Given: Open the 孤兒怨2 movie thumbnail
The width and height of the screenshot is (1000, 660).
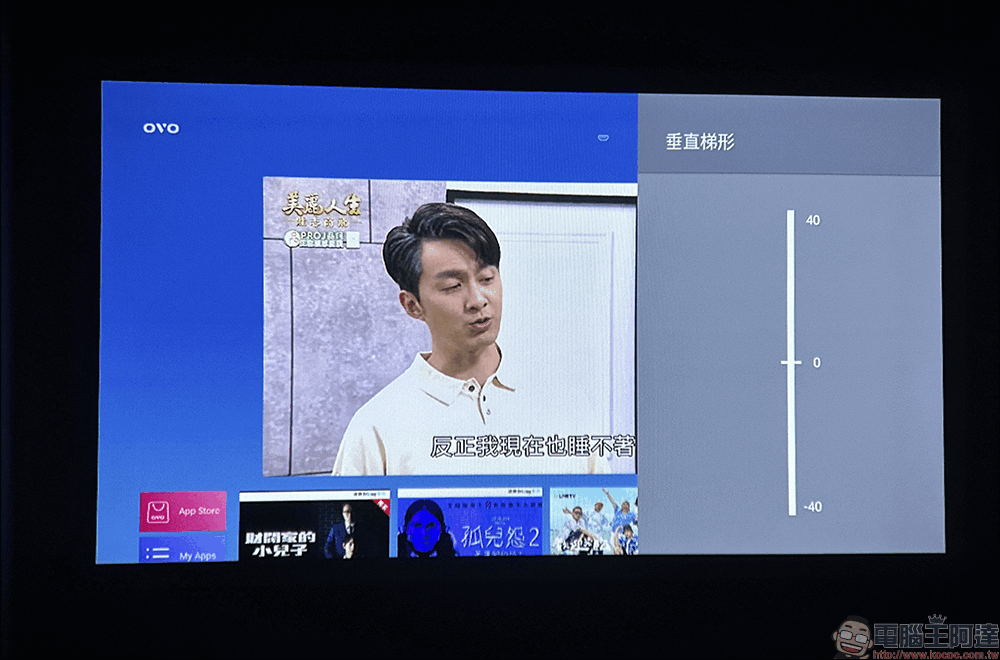Looking at the screenshot, I should pyautogui.click(x=470, y=522).
